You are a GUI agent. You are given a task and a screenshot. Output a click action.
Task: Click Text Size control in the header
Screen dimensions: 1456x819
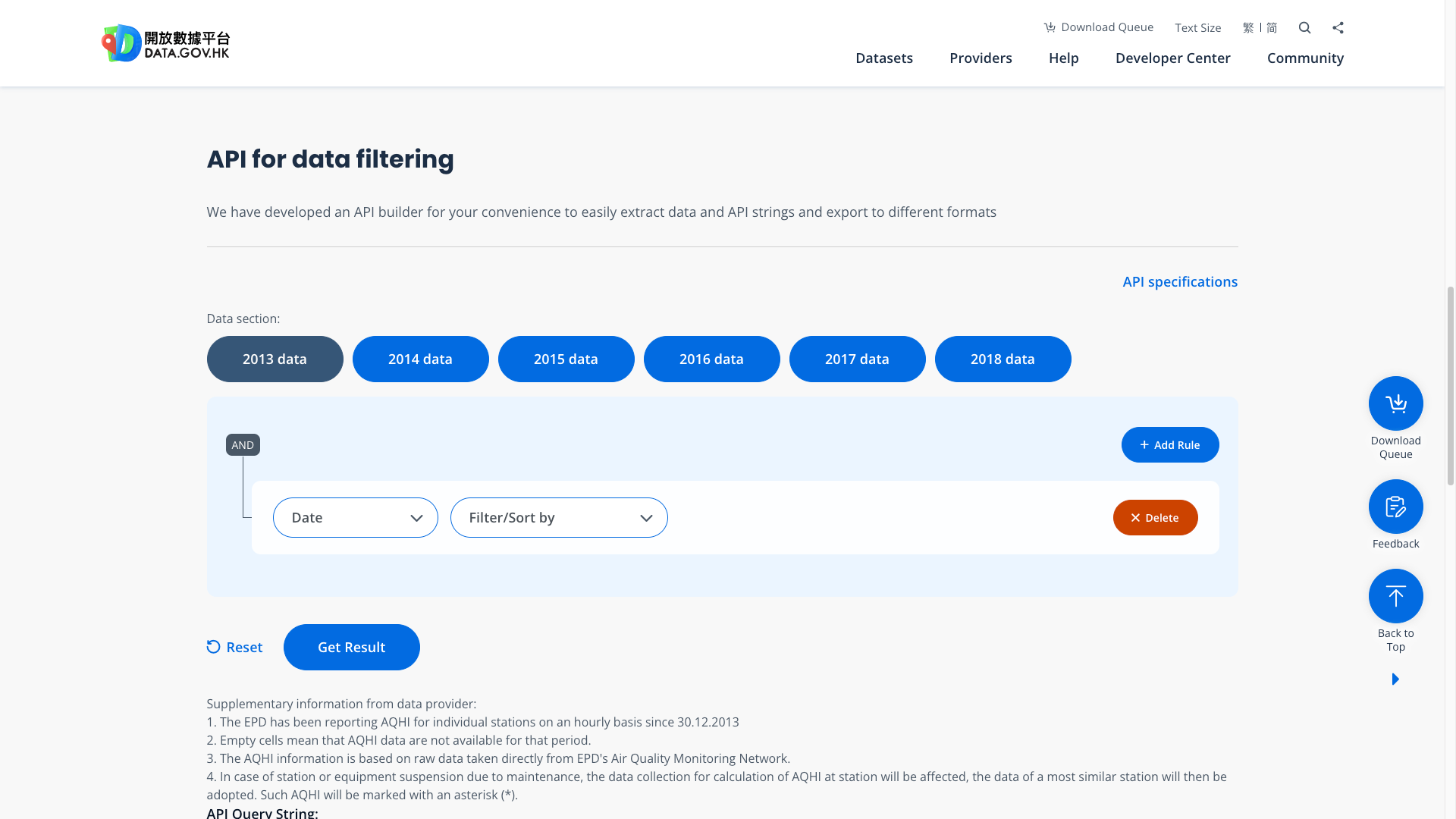tap(1197, 27)
